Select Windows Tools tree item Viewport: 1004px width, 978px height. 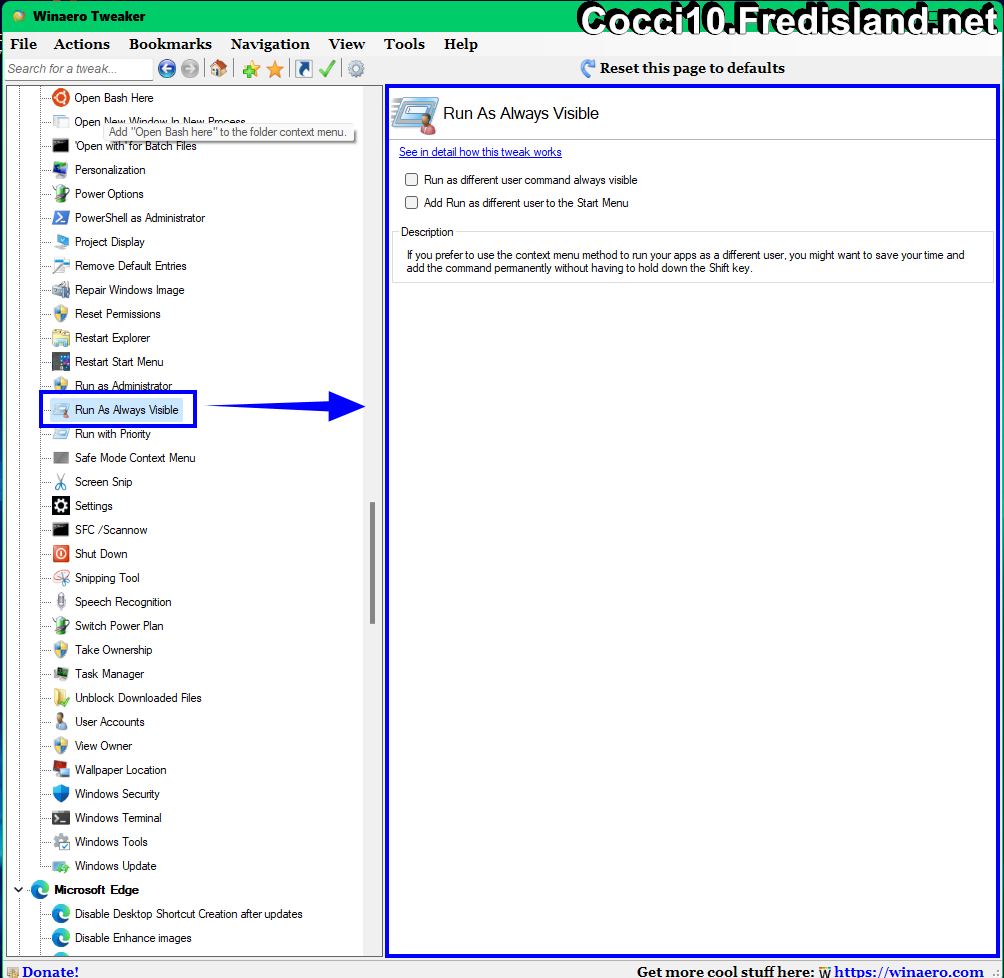pos(111,842)
